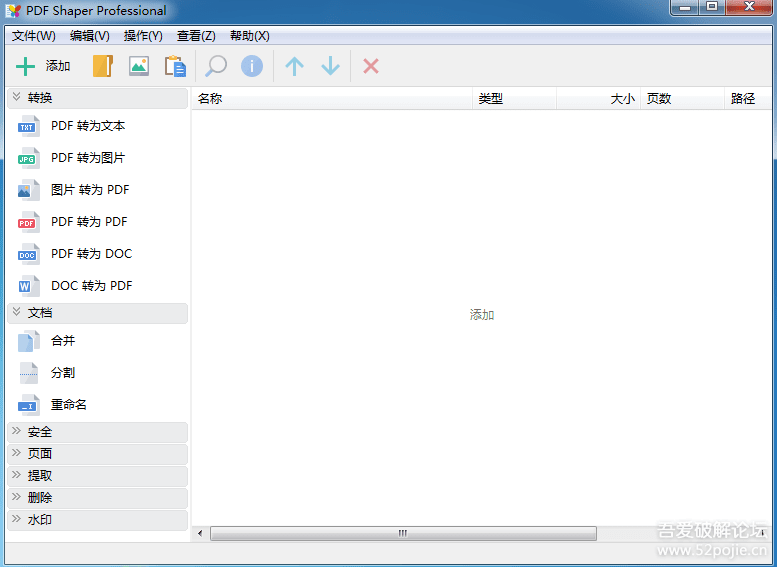The image size is (777, 567).
Task: Collapse the 文档 section
Action: [x=98, y=313]
